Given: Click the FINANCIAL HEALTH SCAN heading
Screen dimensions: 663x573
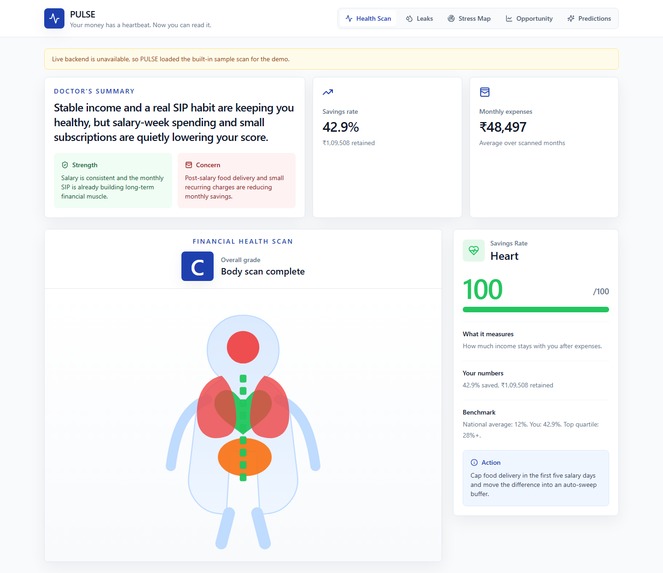Looking at the screenshot, I should click(x=243, y=241).
